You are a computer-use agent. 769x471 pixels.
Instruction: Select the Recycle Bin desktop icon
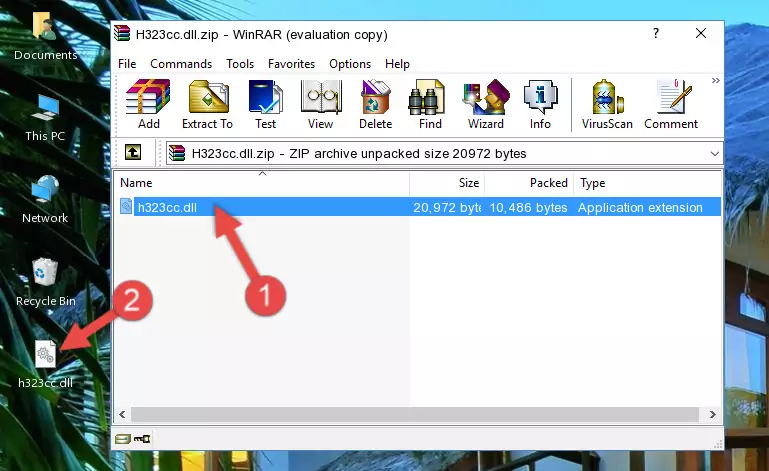click(46, 283)
